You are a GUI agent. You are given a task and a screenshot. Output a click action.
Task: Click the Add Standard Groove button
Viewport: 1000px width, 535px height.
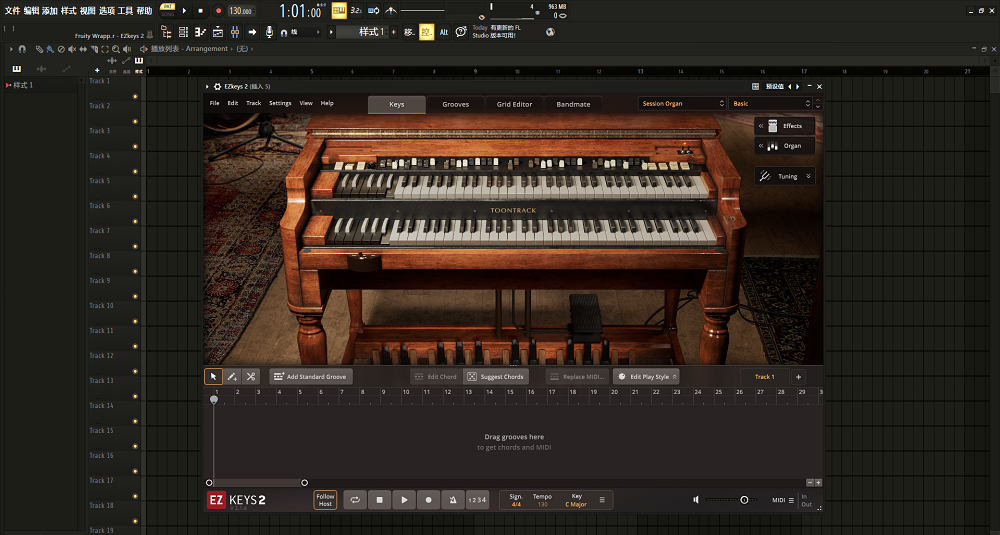click(x=311, y=377)
